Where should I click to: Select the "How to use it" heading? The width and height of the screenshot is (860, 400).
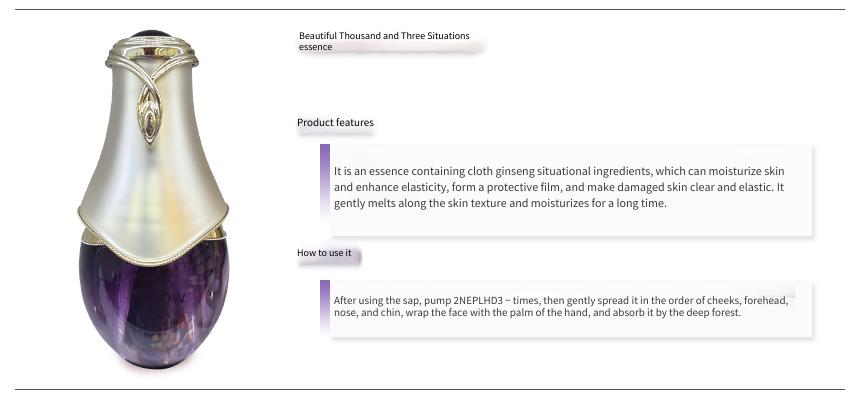(324, 253)
